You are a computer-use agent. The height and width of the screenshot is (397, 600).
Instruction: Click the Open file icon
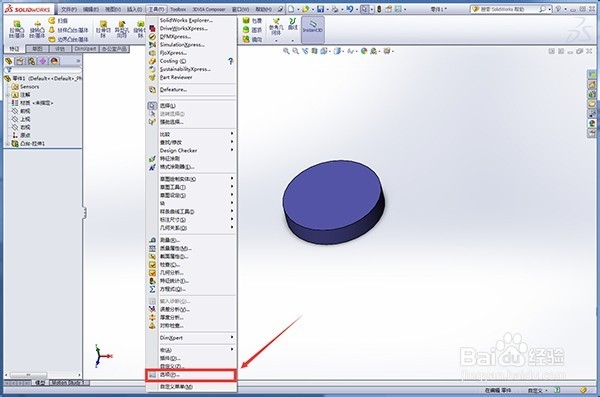pyautogui.click(x=306, y=9)
